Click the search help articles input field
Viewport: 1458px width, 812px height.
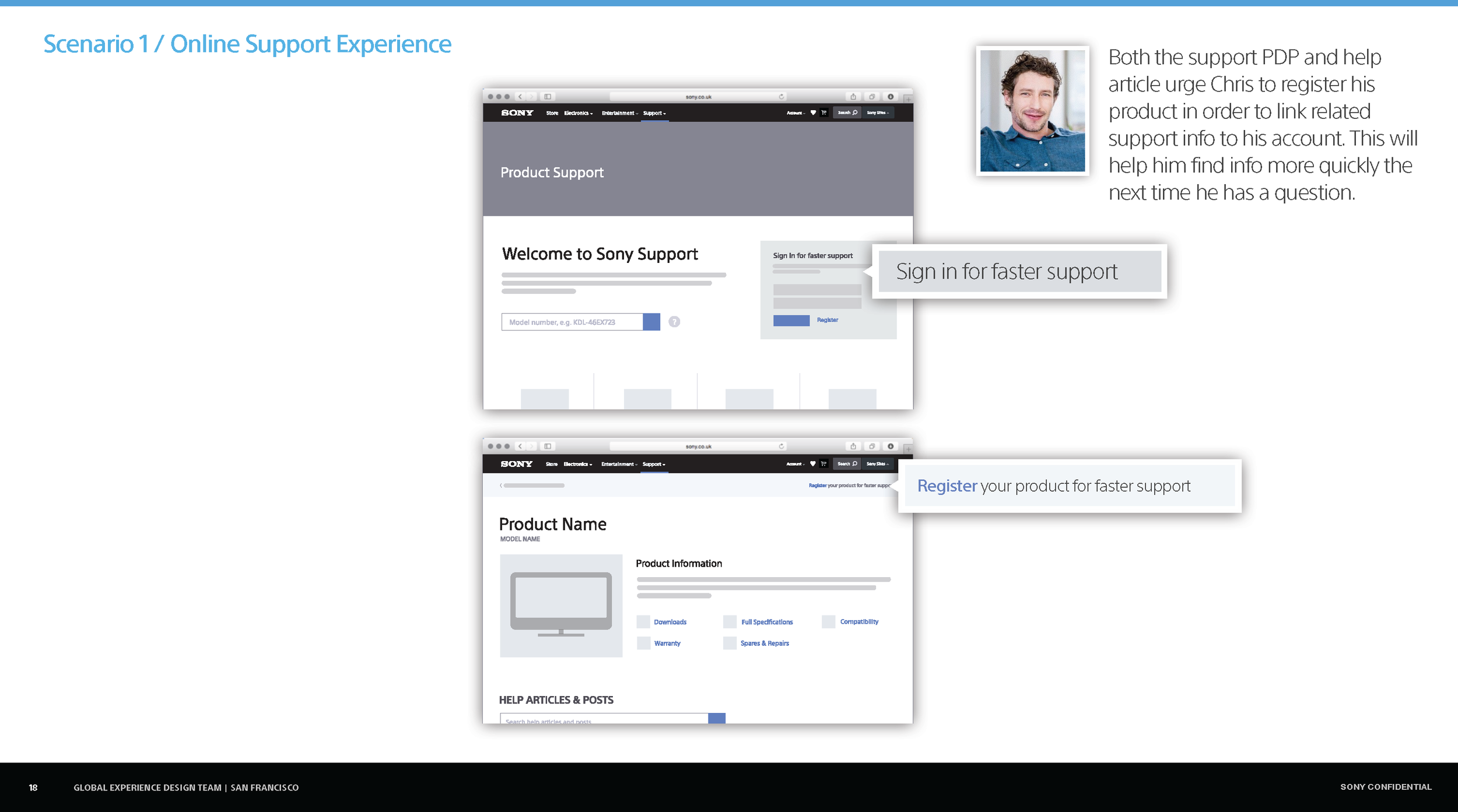tap(604, 719)
